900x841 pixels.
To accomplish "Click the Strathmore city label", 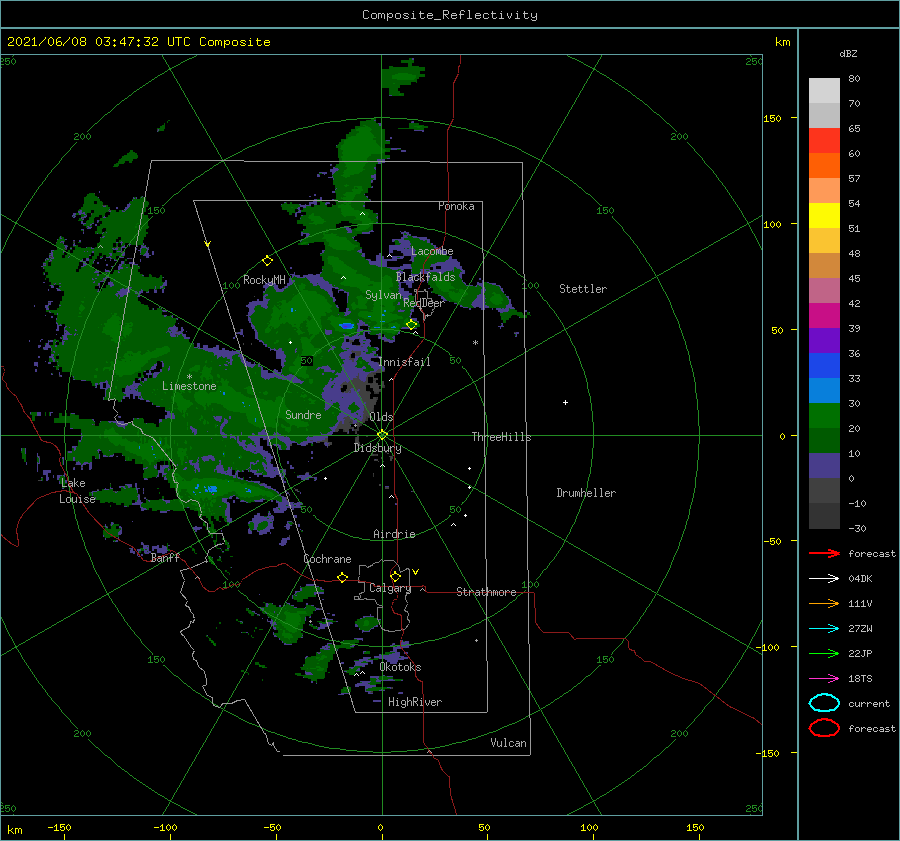I will coord(486,592).
